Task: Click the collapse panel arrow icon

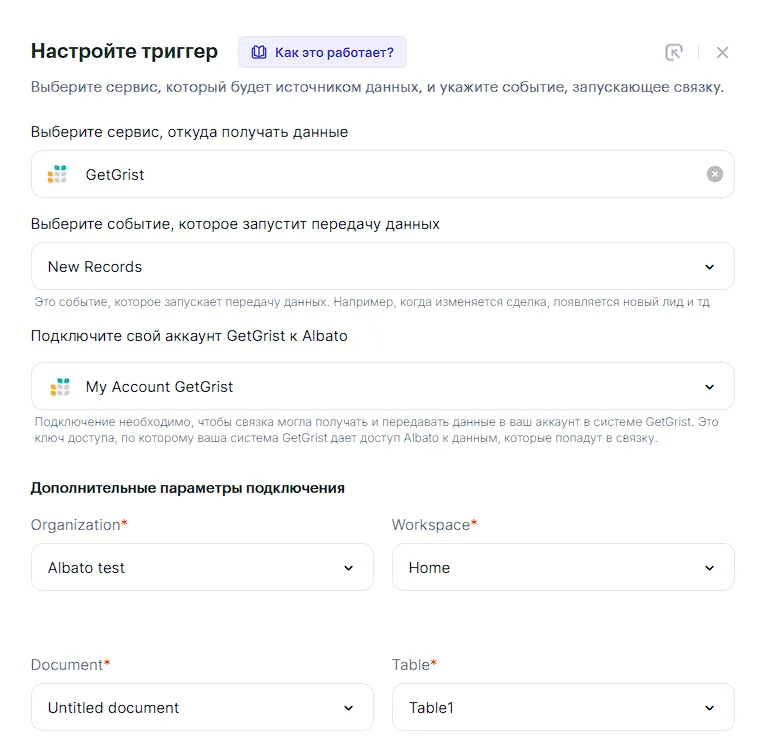Action: tap(673, 52)
